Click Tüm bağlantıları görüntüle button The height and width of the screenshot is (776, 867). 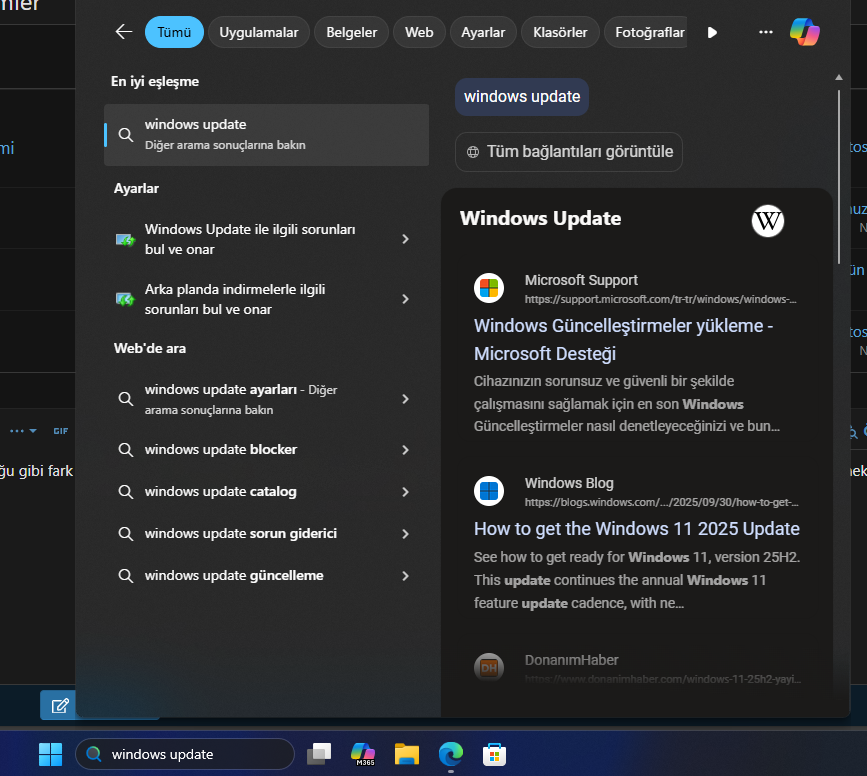[x=568, y=152]
